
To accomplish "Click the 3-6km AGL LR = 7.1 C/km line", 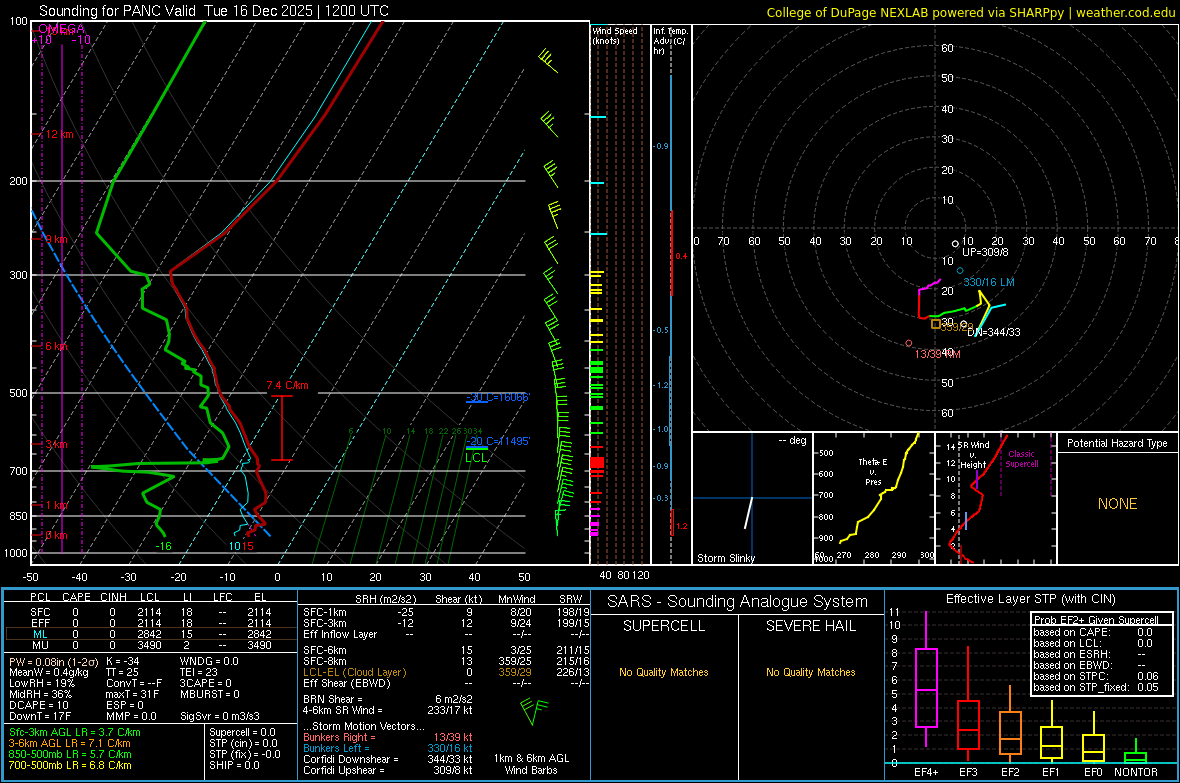I will pyautogui.click(x=69, y=743).
